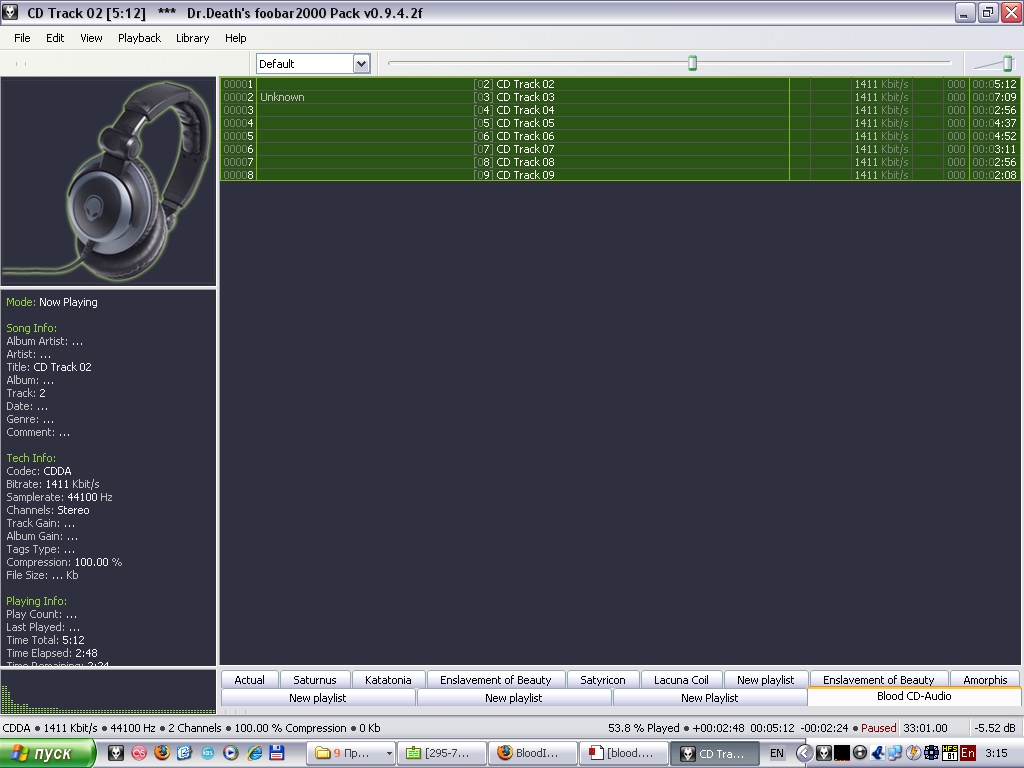The height and width of the screenshot is (768, 1024).
Task: Open the Playback menu
Action: [139, 38]
